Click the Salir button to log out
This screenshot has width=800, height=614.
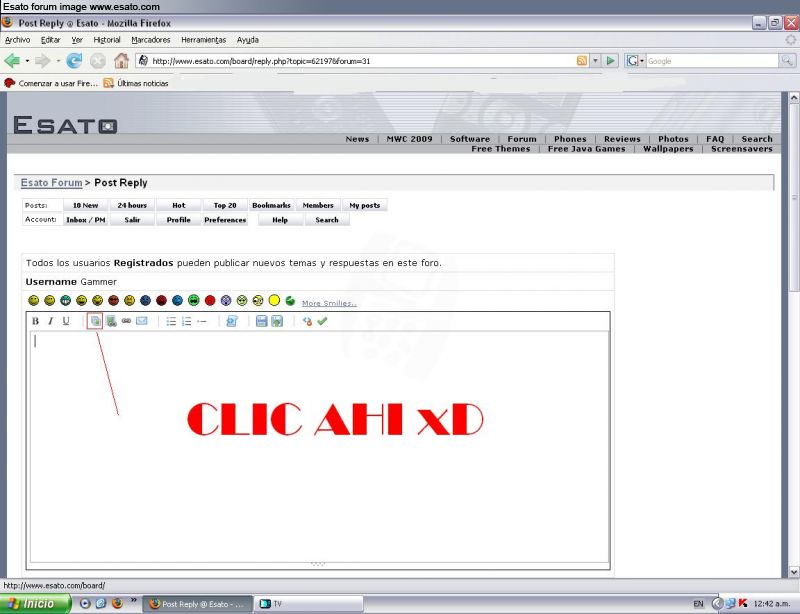(x=132, y=220)
